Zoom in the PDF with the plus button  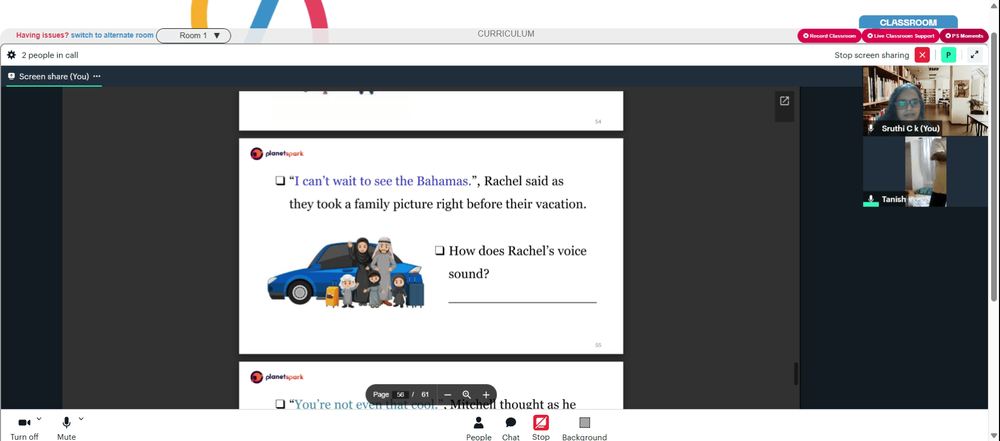click(486, 394)
